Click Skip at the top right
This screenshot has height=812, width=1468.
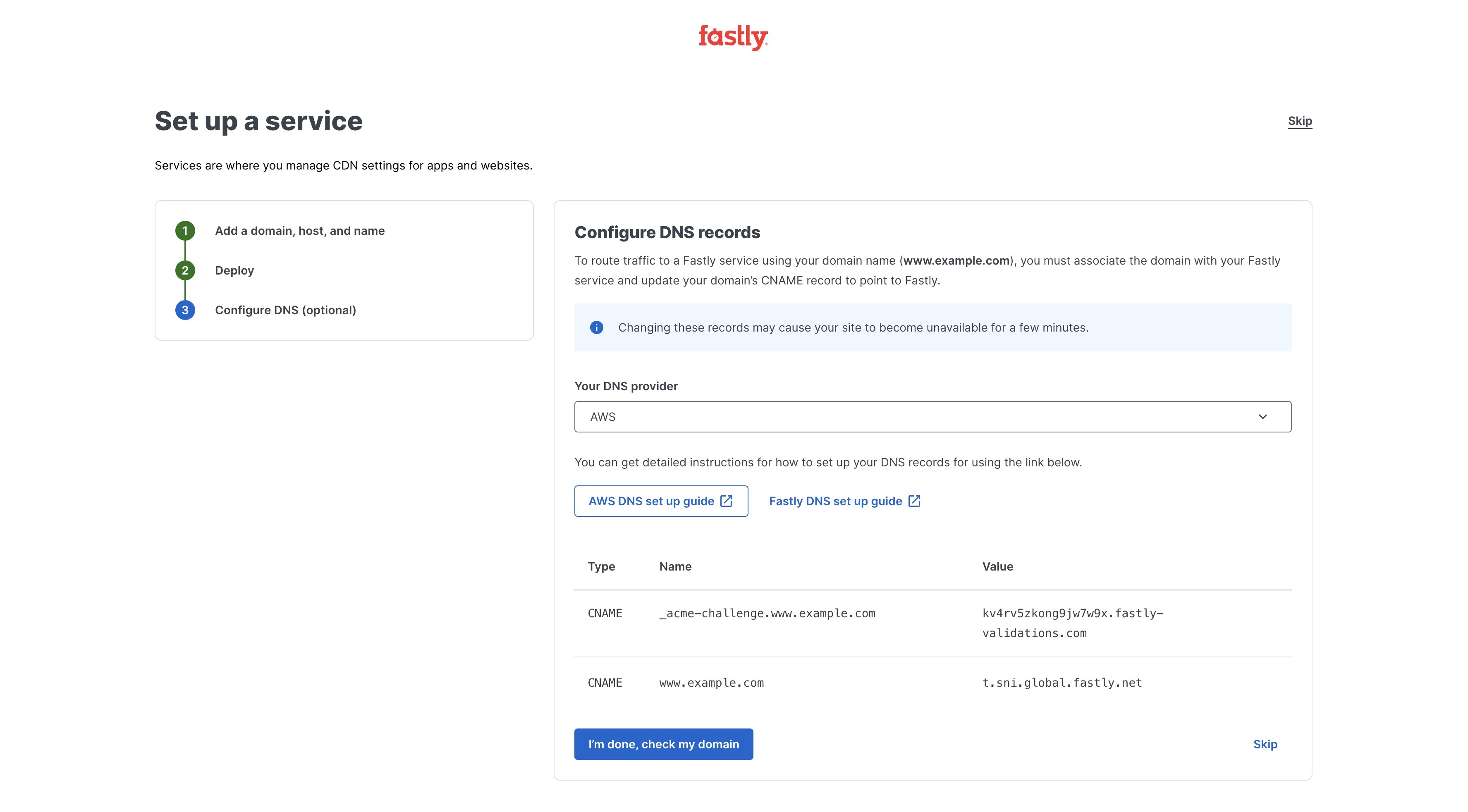1301,121
